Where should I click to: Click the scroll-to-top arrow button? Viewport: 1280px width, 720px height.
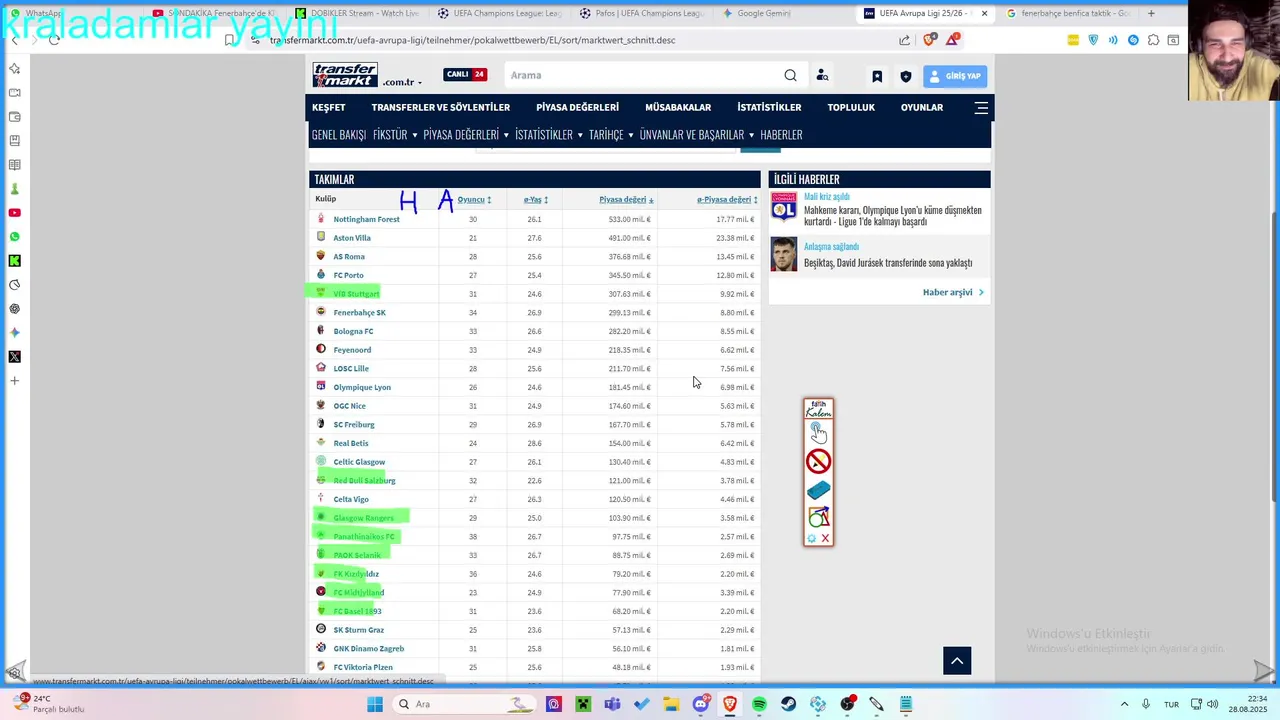[x=957, y=660]
